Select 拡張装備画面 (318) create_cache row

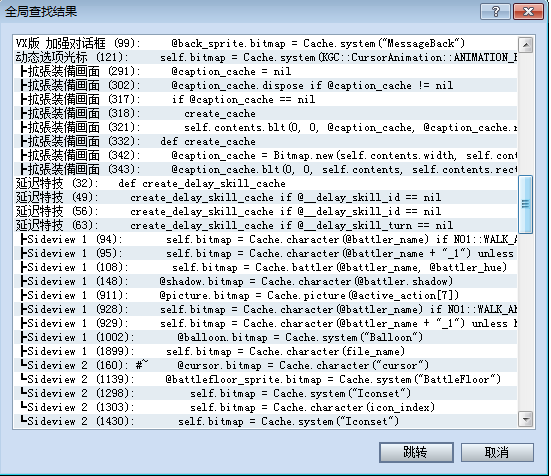(x=265, y=113)
